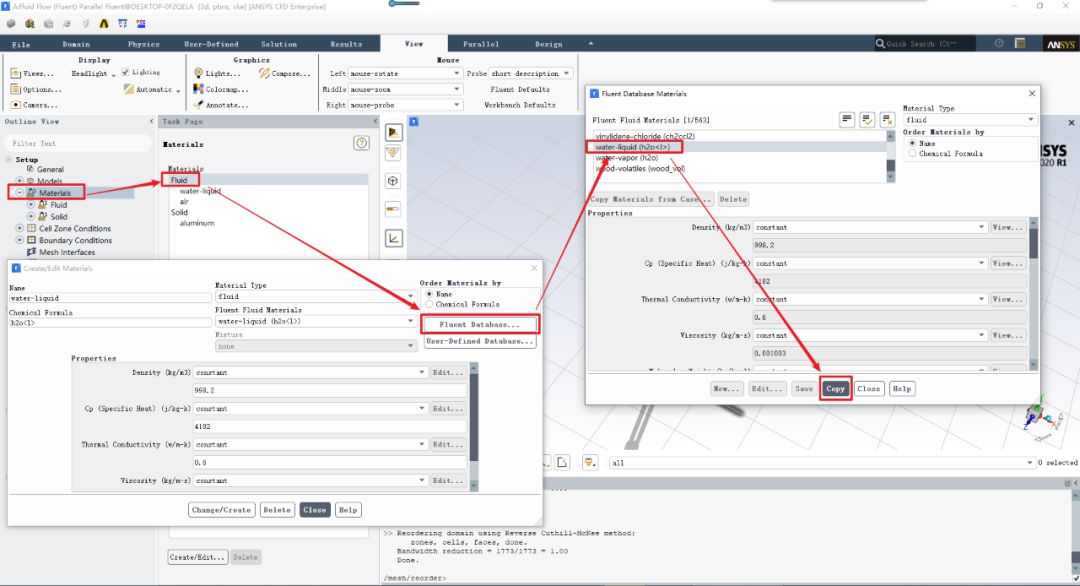Open the Left mouse button dropdown
Image resolution: width=1080 pixels, height=586 pixels.
(404, 73)
